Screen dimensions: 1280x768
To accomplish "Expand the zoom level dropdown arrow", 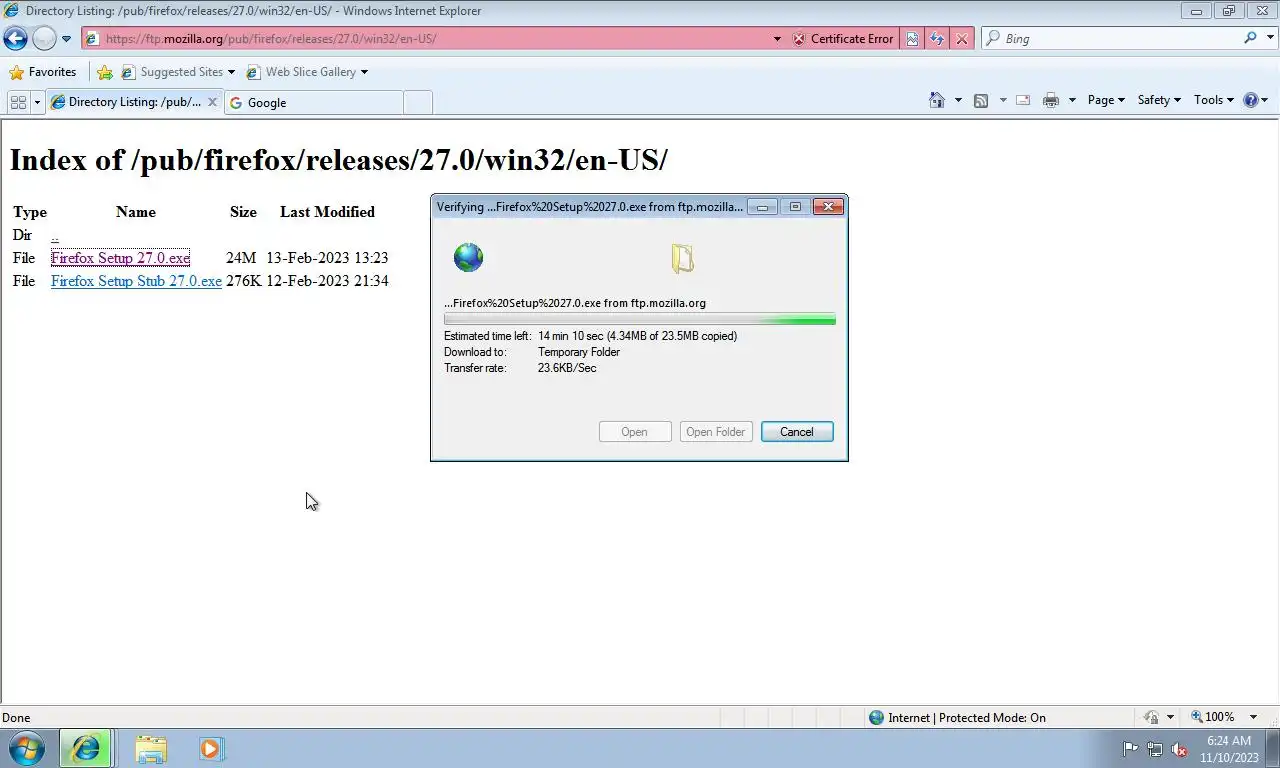I will click(x=1253, y=717).
